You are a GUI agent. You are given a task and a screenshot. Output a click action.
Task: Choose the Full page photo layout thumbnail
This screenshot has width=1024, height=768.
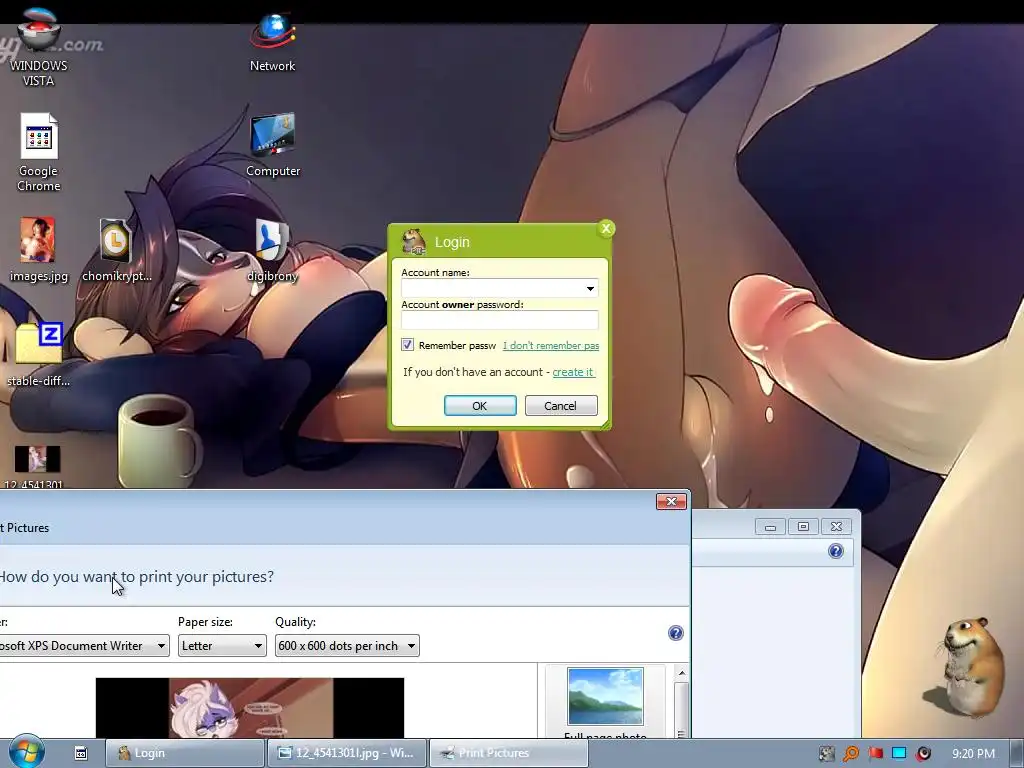[x=605, y=697]
